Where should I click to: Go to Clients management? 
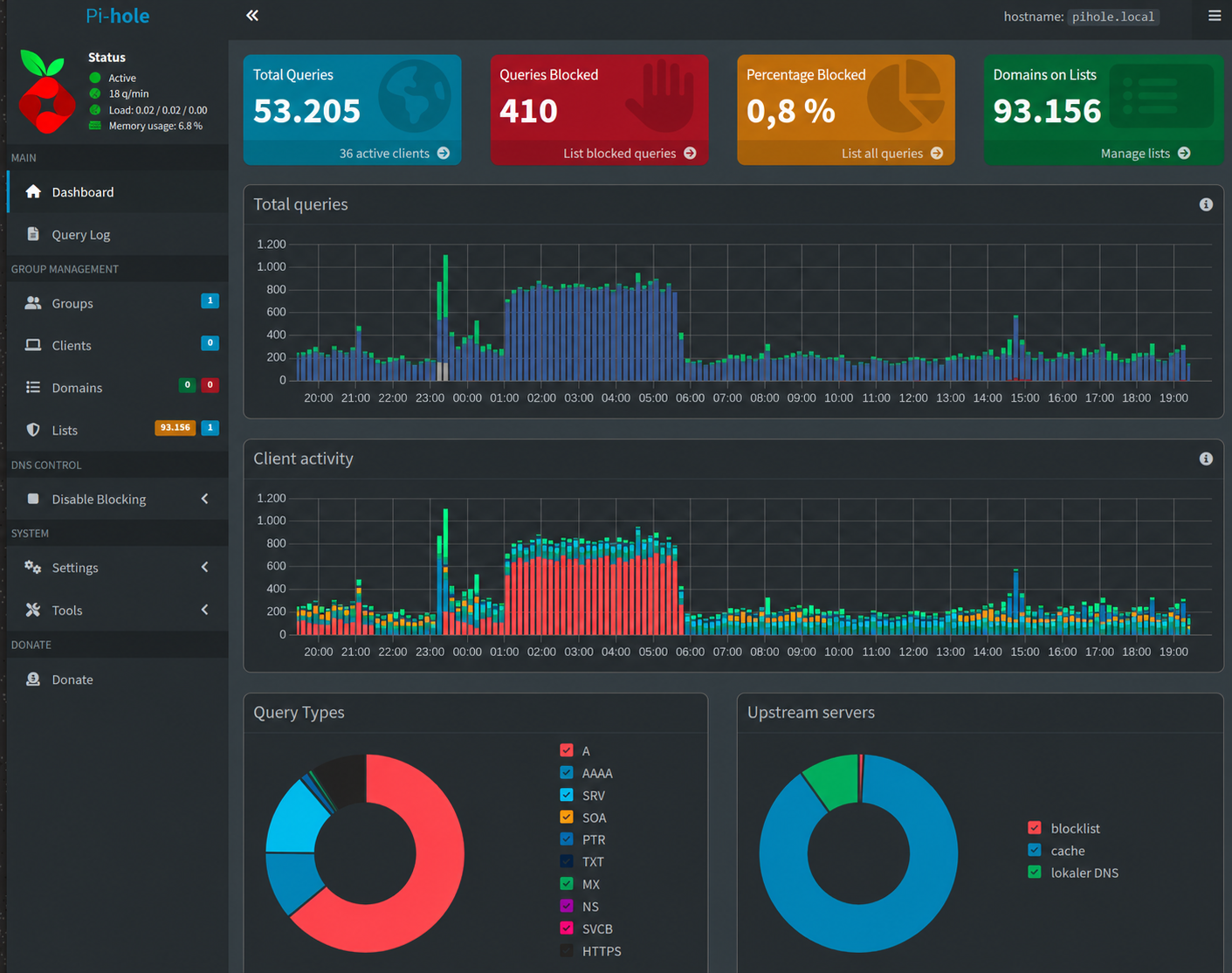117,345
